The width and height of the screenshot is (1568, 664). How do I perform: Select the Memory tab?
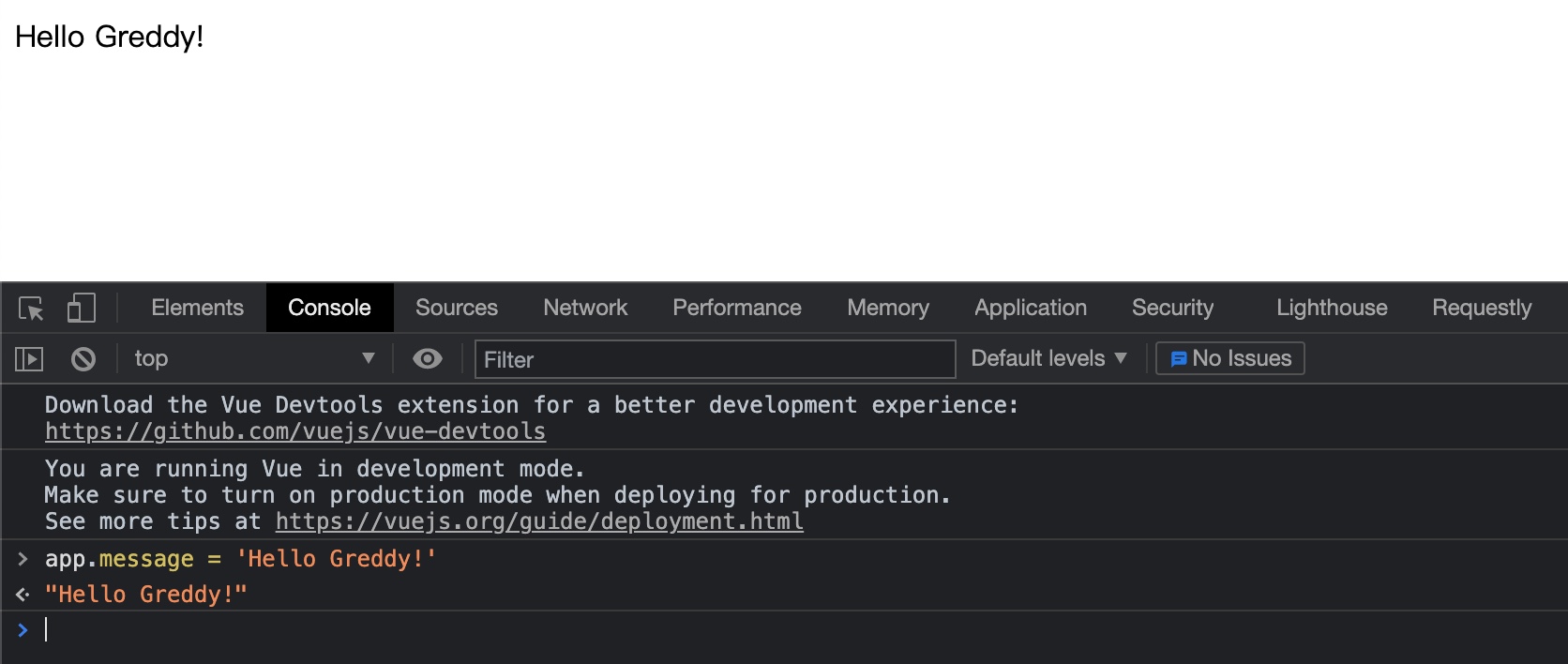(888, 309)
